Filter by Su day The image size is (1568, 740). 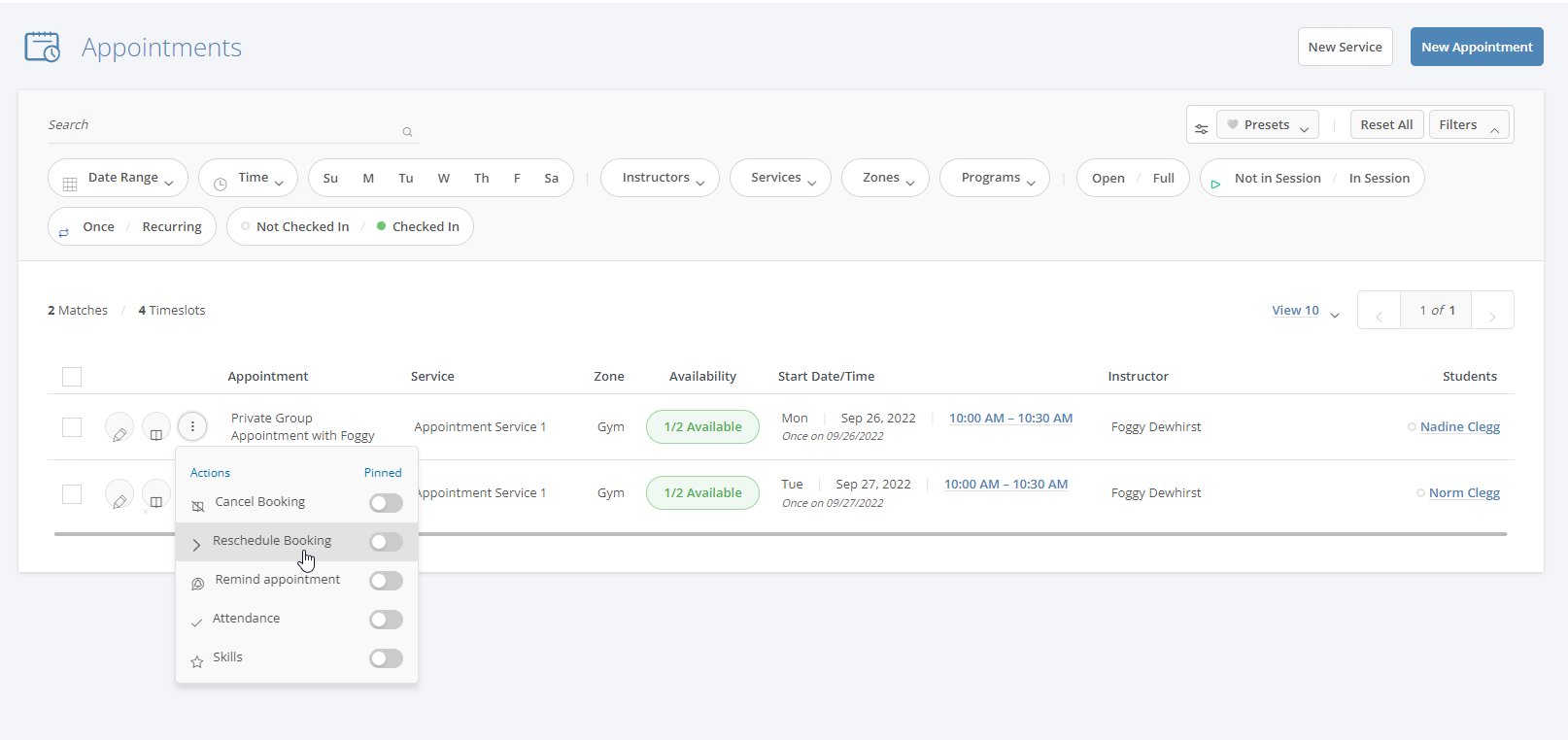pos(330,179)
